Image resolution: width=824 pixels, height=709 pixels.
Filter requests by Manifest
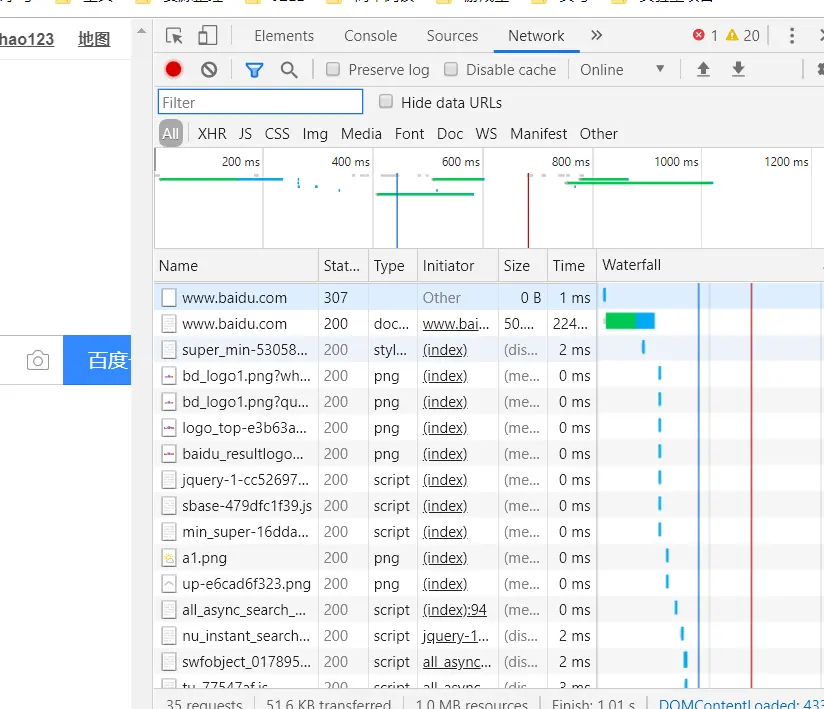[x=539, y=133]
